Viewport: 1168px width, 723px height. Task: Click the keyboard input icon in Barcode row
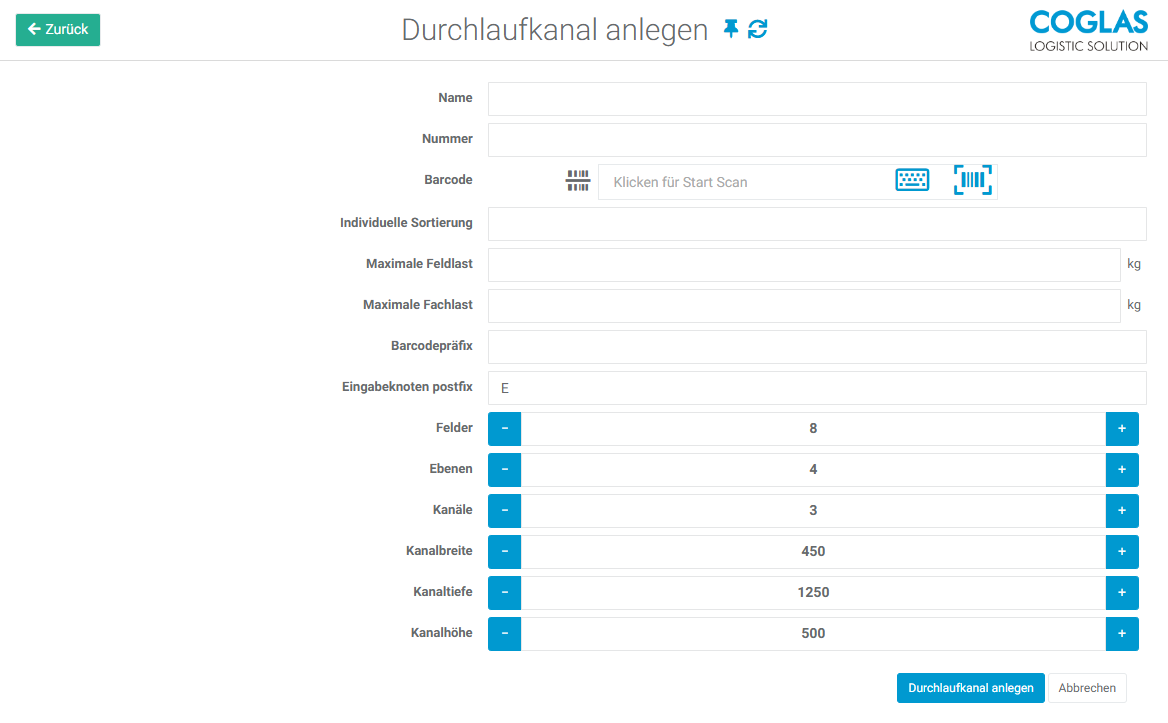(x=911, y=181)
